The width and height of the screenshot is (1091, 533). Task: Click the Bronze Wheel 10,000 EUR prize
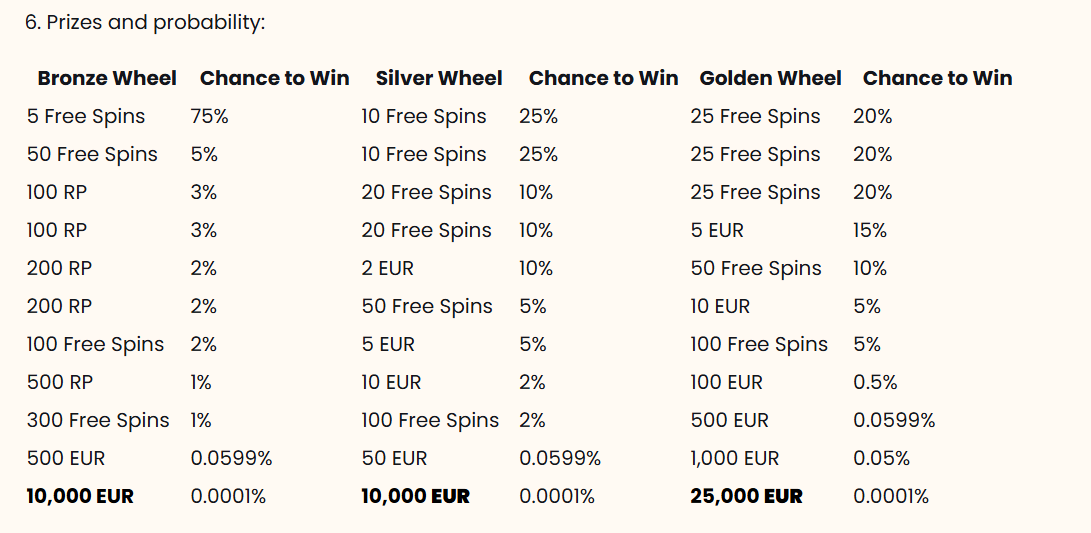click(80, 496)
